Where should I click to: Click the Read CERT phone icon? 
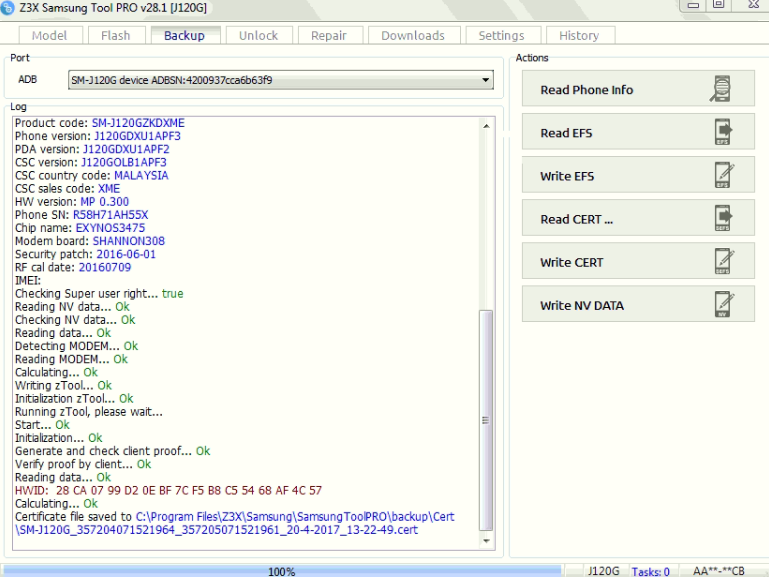723,218
